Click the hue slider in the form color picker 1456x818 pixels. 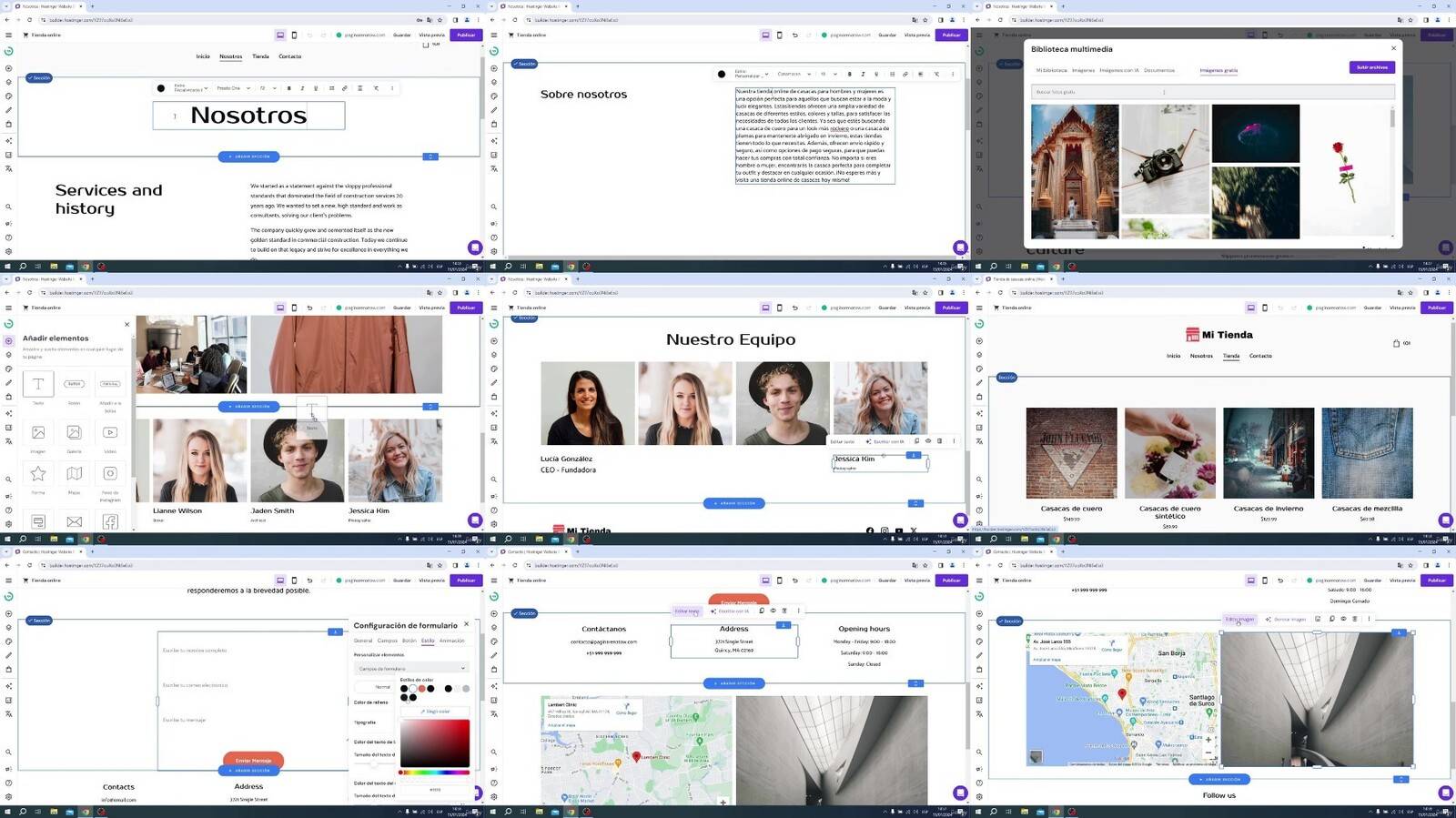[435, 773]
